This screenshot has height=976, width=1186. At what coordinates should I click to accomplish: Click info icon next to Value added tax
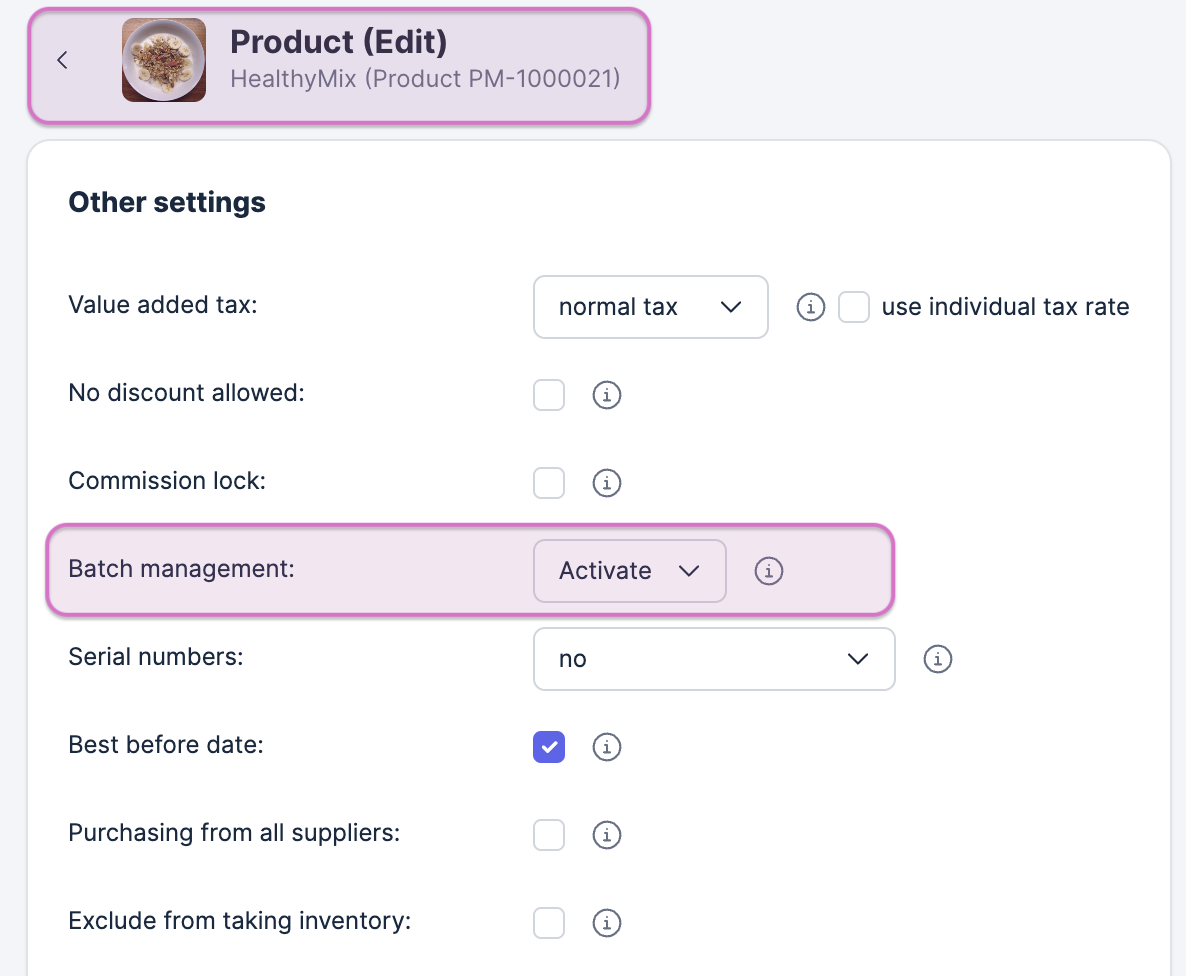pos(810,307)
